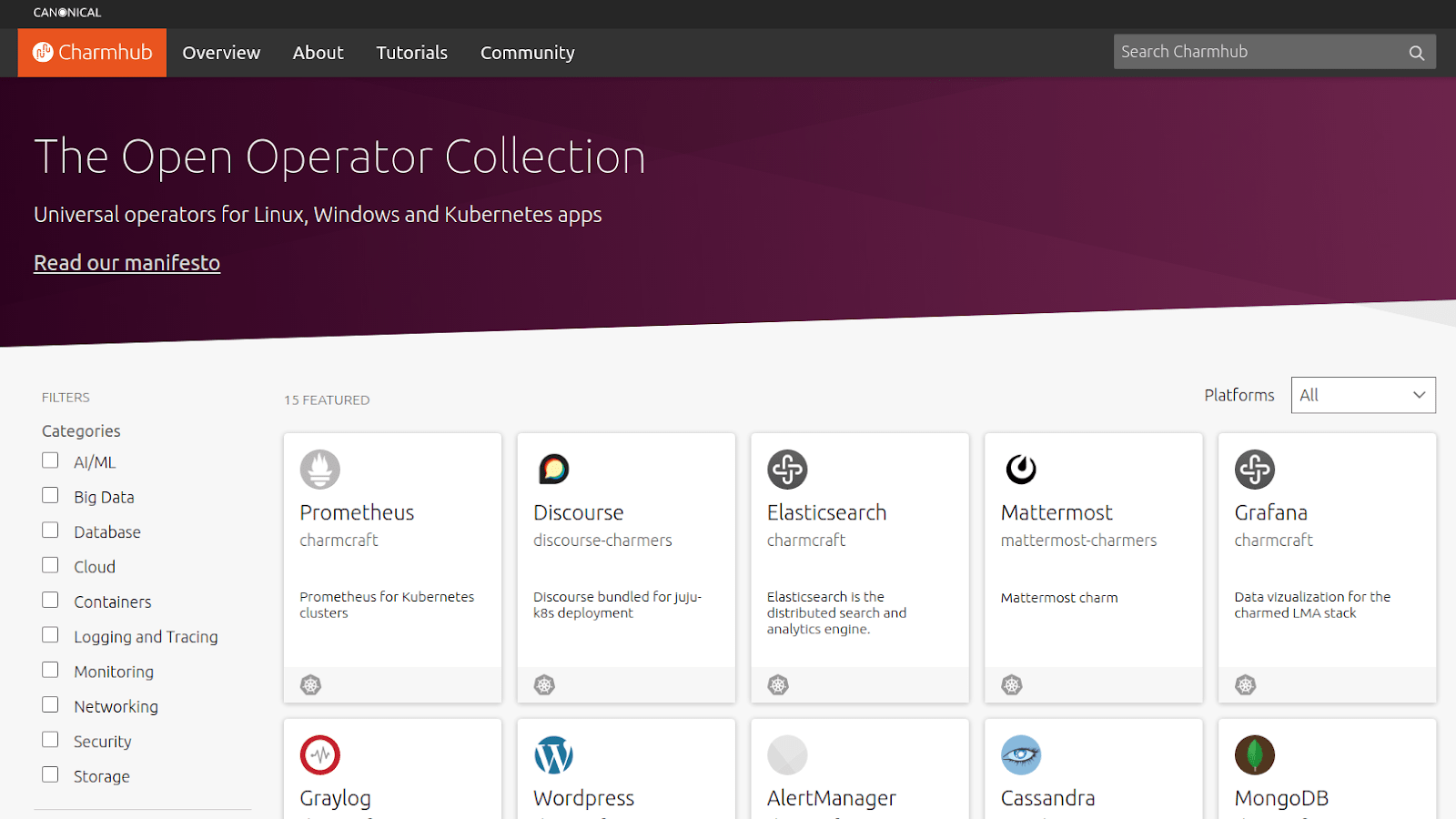The height and width of the screenshot is (819, 1456).
Task: Check the Database filter checkbox
Action: pyautogui.click(x=50, y=531)
